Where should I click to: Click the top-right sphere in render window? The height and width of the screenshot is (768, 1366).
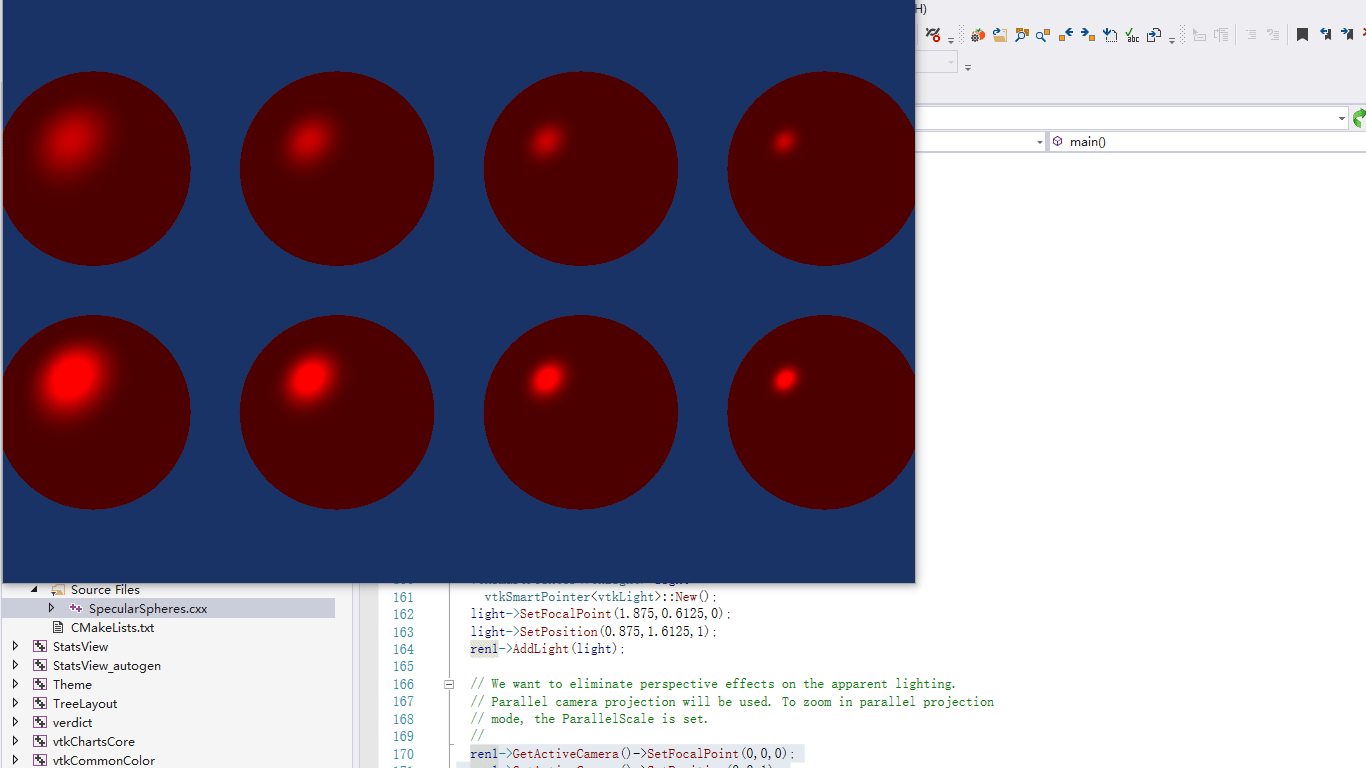coord(822,169)
